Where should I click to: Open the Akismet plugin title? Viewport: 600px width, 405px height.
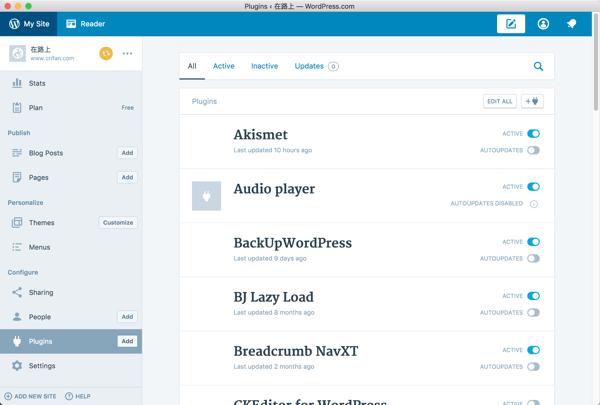pos(261,135)
